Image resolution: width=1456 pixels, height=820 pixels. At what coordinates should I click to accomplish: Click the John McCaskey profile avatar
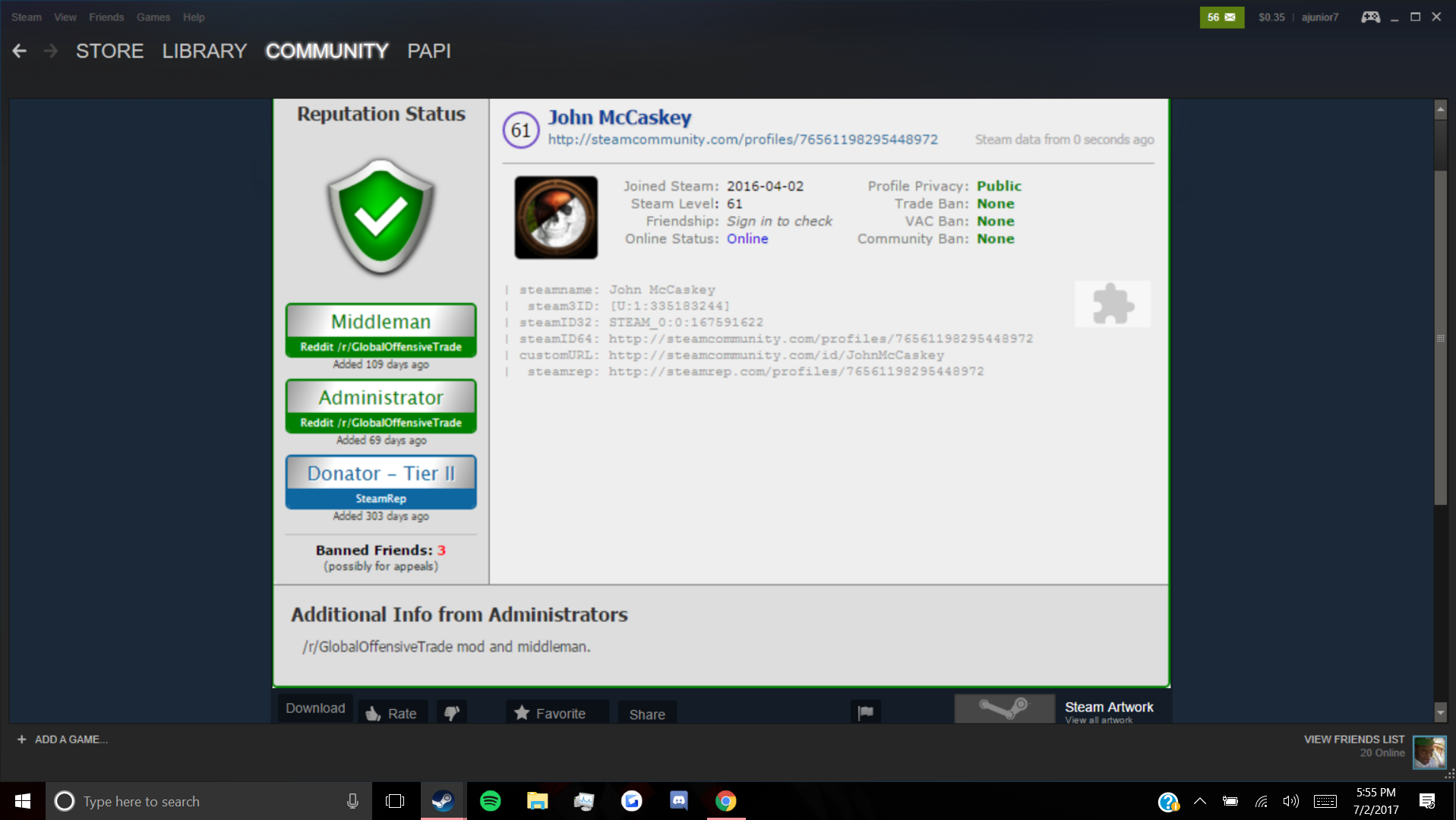click(x=556, y=217)
